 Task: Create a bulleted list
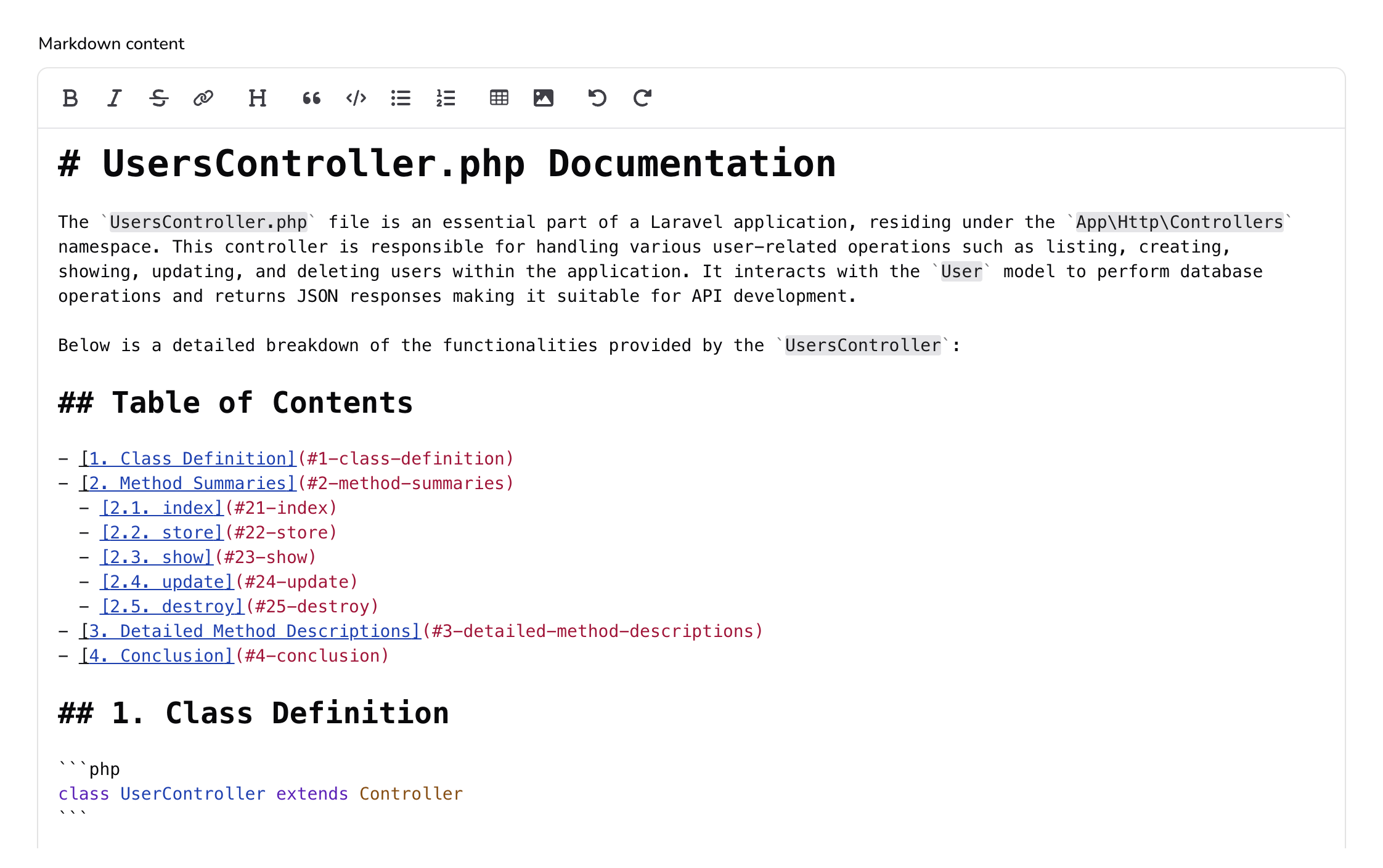coord(401,98)
